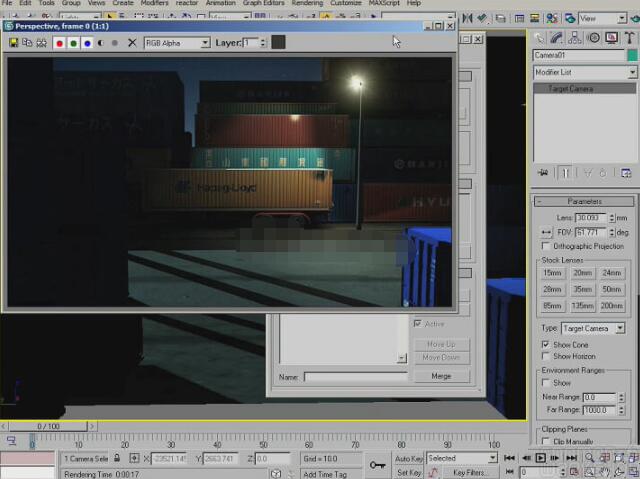
Task: Save the rendered bitmap in frame window
Action: click(13, 43)
